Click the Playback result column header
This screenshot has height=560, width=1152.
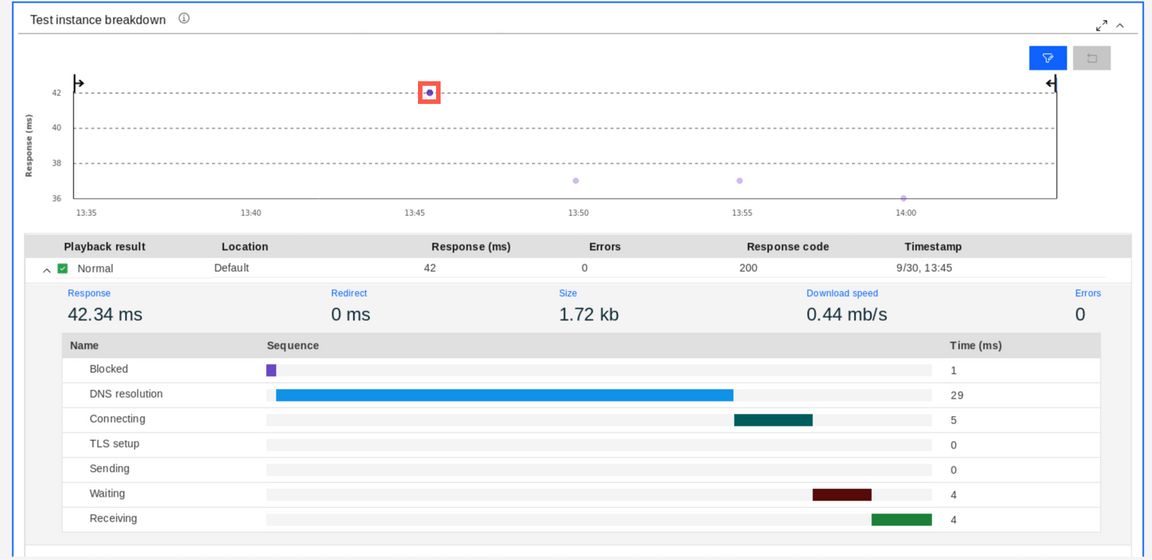104,247
